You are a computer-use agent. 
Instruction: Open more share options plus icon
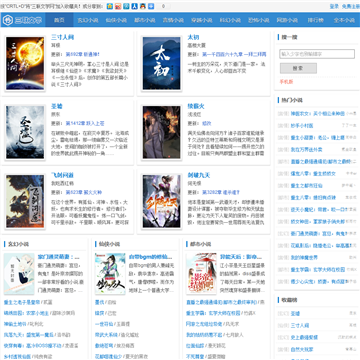pyautogui.click(x=151, y=6)
